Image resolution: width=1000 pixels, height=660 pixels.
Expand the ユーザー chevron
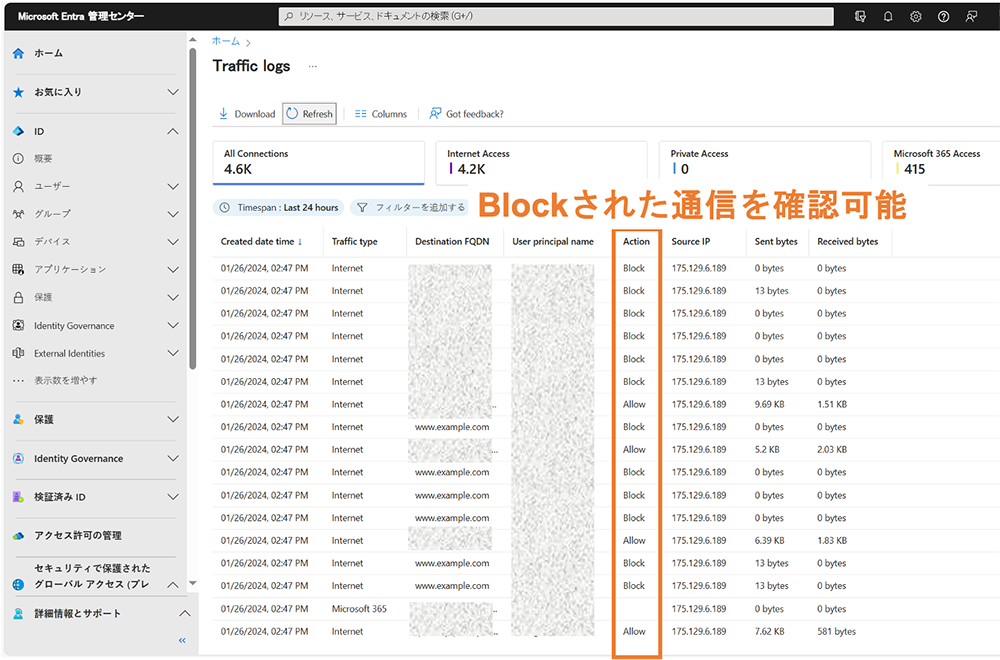pyautogui.click(x=173, y=186)
